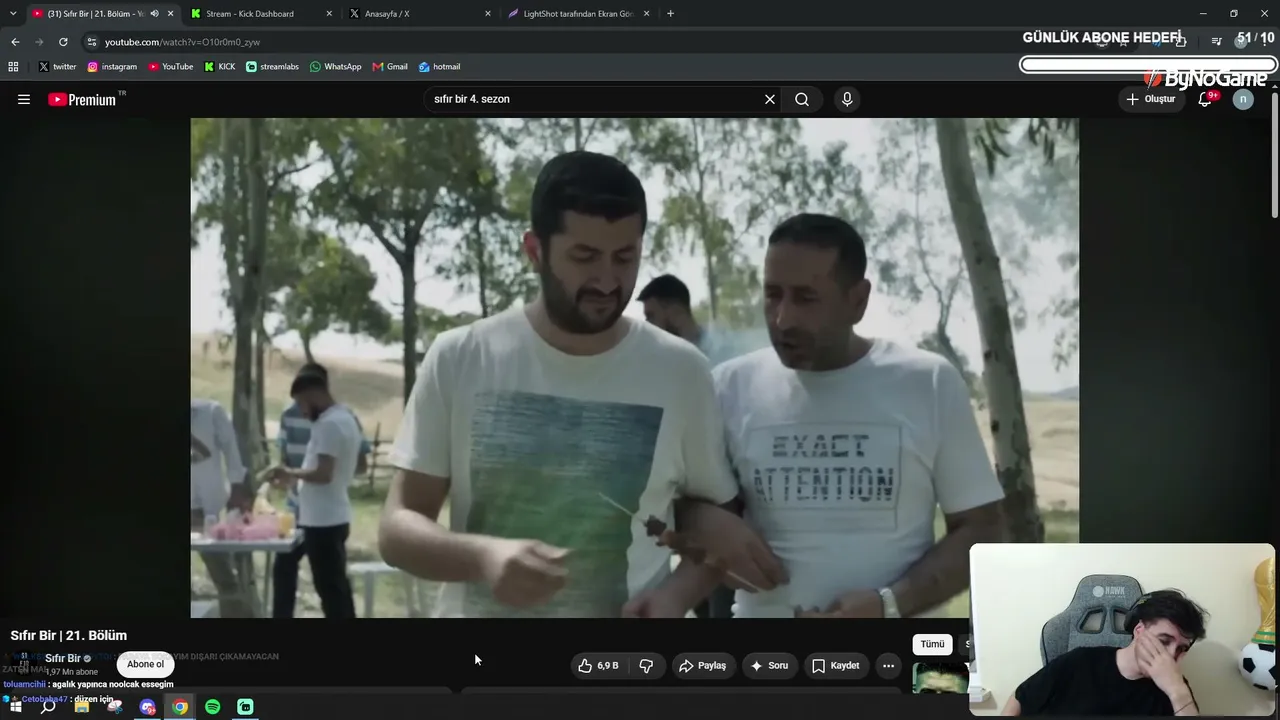Open the KICK bookmark
The image size is (1280, 720).
click(x=220, y=67)
